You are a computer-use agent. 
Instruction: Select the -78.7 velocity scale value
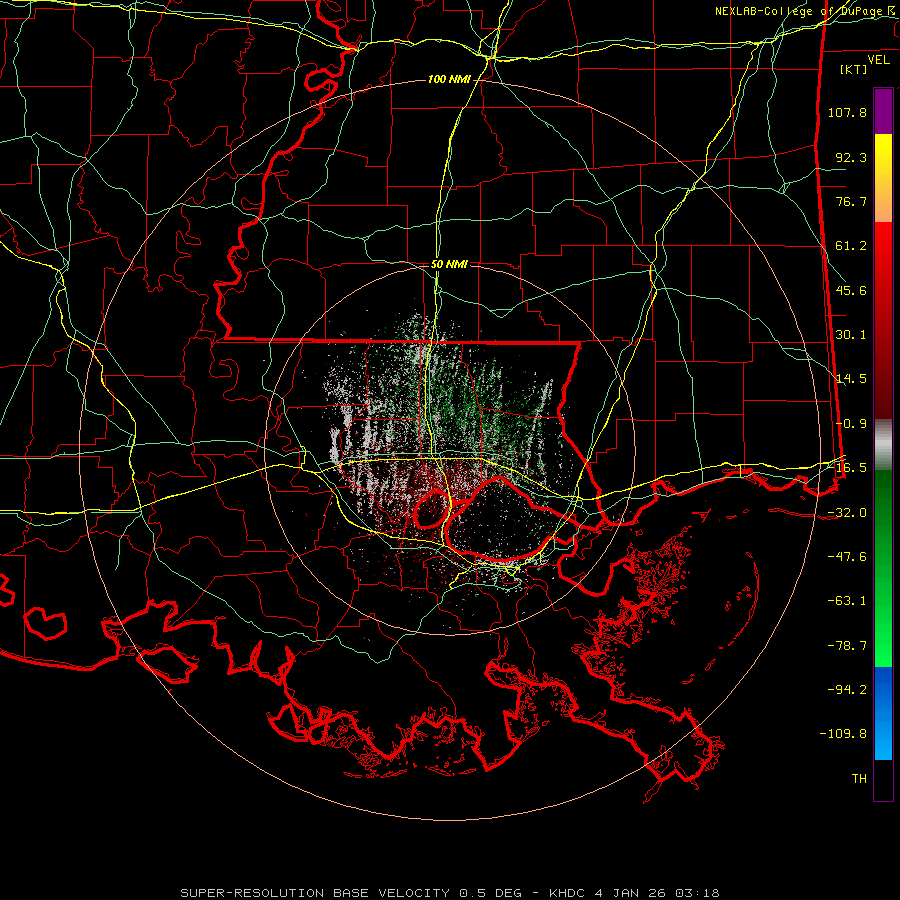tap(847, 646)
